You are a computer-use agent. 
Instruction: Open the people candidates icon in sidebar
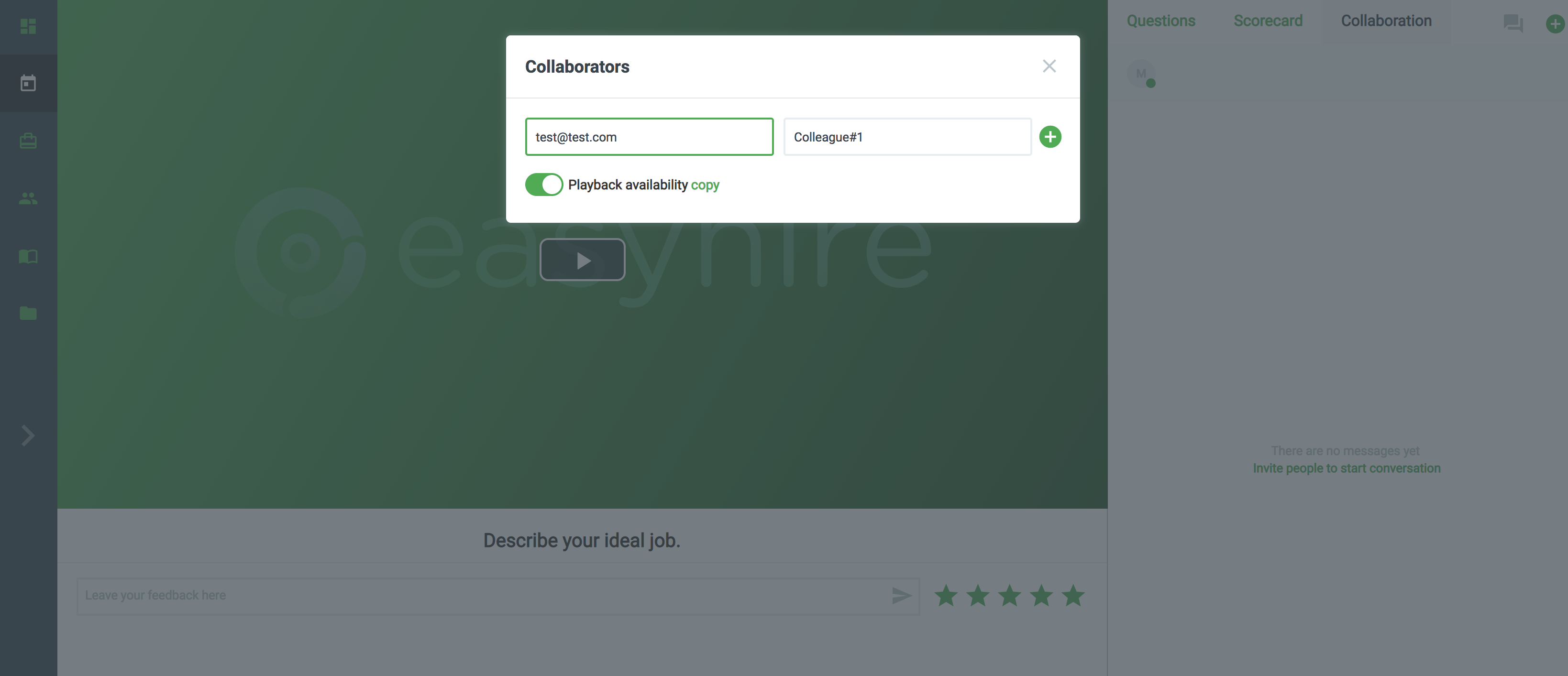click(28, 198)
